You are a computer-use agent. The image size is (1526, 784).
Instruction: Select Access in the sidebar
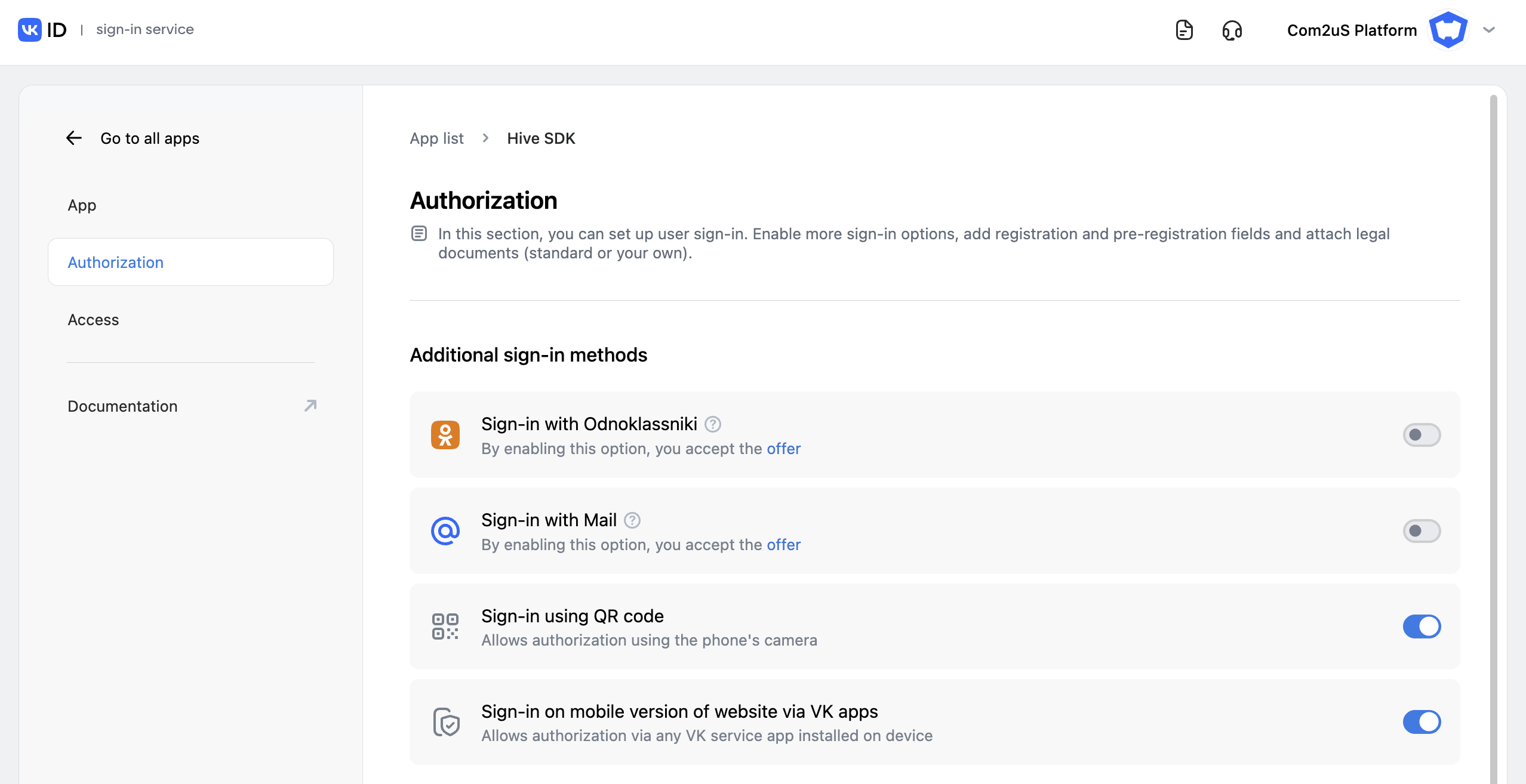click(x=93, y=320)
